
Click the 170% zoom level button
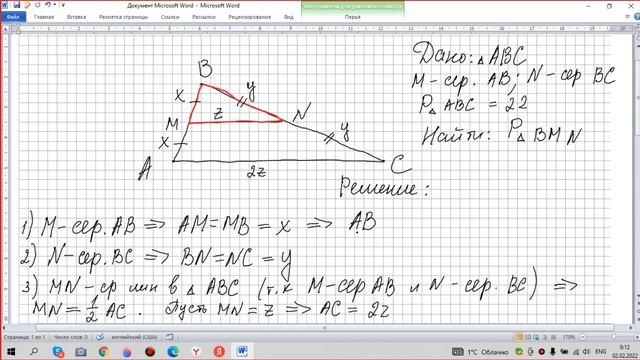tap(569, 337)
